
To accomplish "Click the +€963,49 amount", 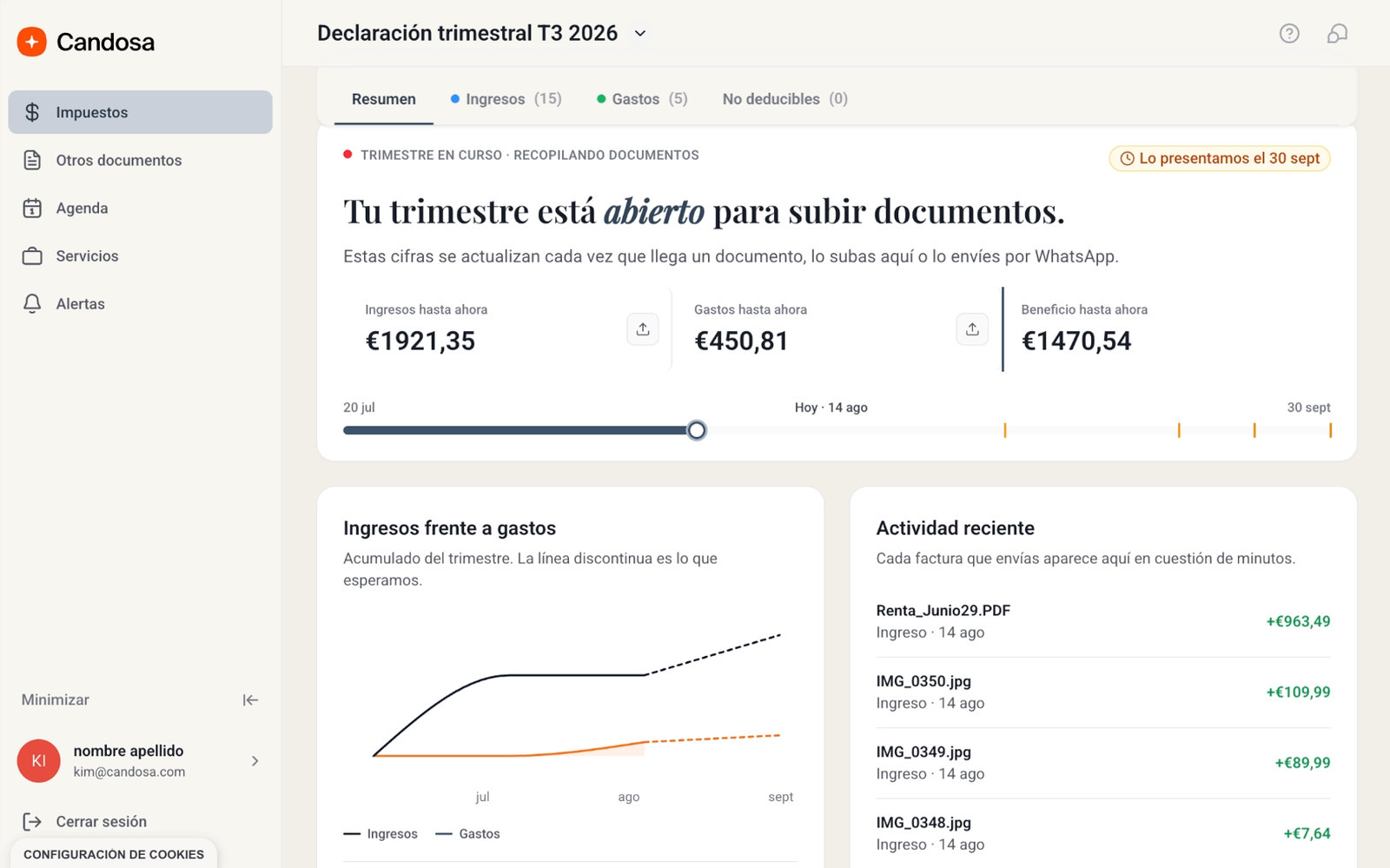I will tap(1298, 621).
